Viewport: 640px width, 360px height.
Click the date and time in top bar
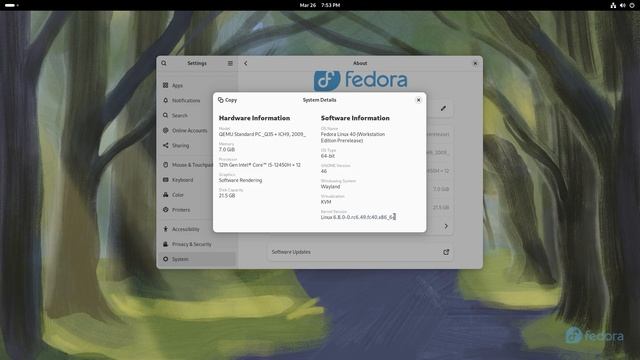[x=320, y=5]
